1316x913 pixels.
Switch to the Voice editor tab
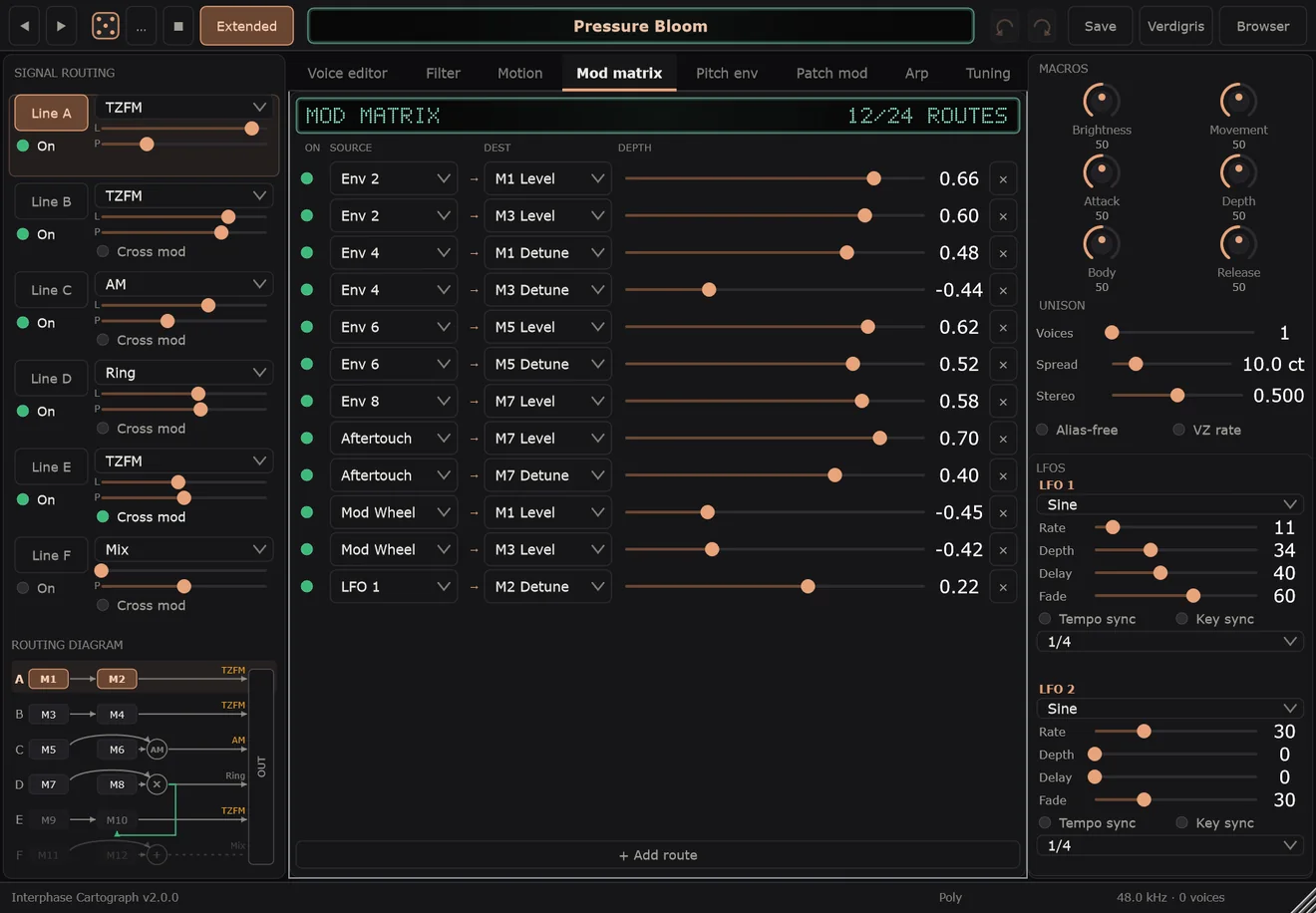coord(347,73)
